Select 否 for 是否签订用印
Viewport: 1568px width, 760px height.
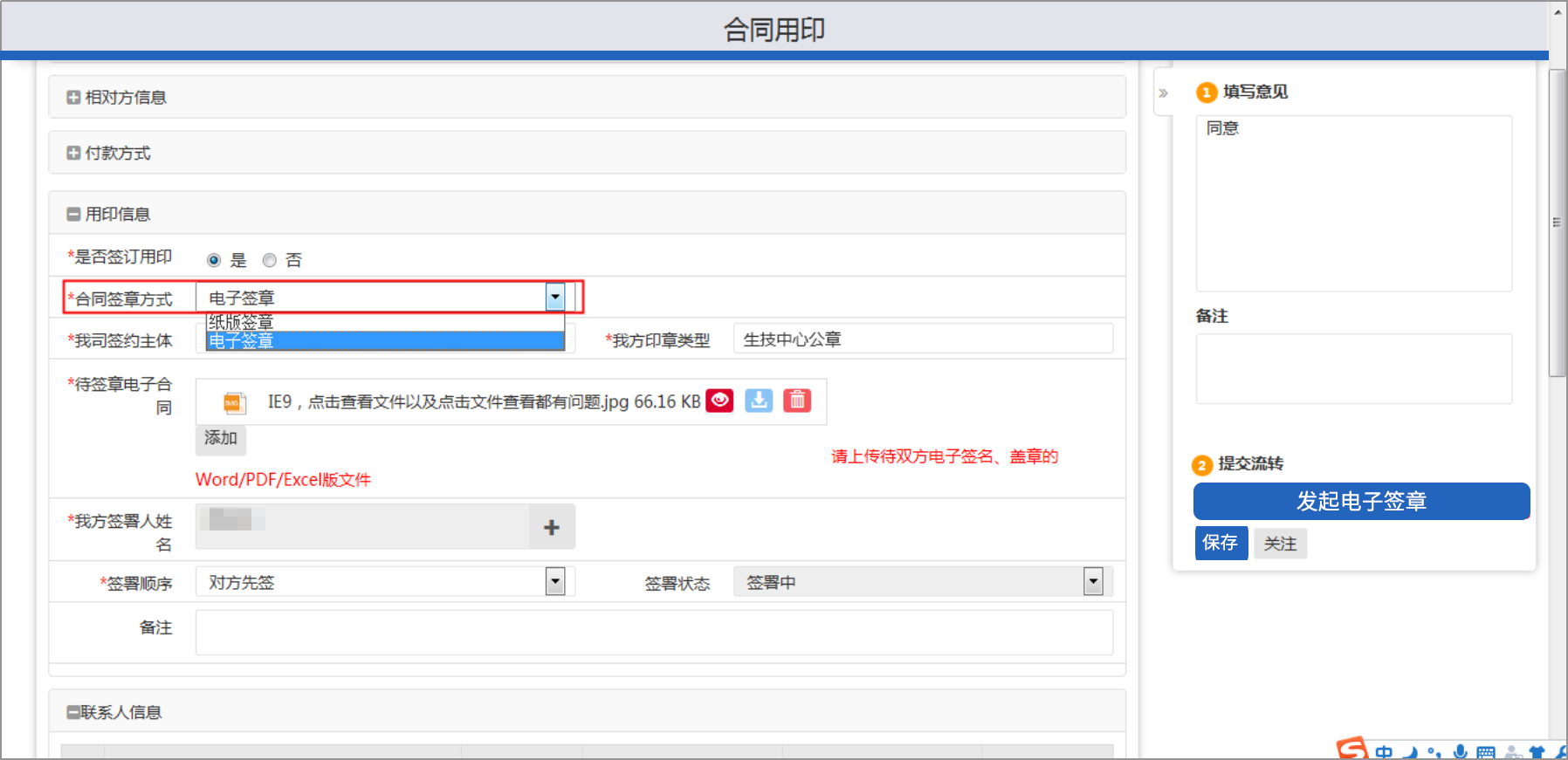pos(270,260)
